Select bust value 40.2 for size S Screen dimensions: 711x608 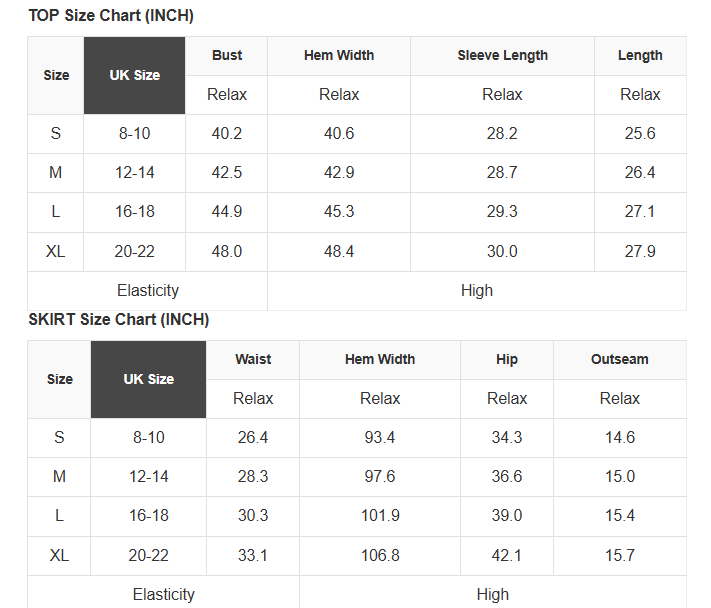(227, 133)
